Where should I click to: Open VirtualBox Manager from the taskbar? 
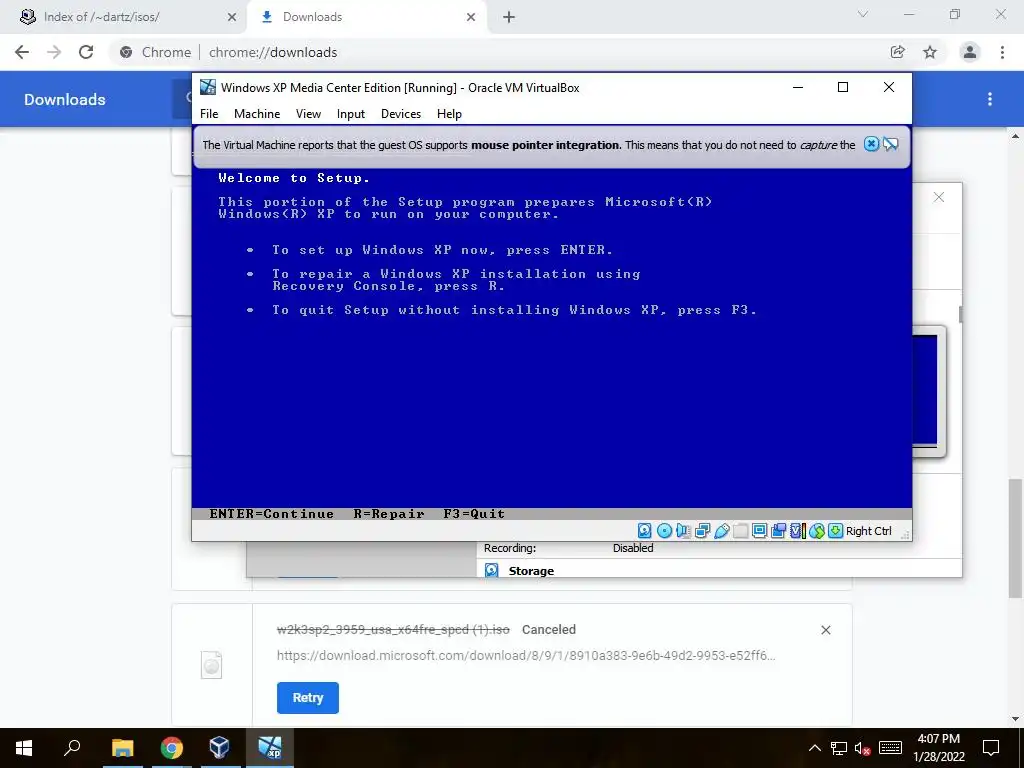[219, 748]
